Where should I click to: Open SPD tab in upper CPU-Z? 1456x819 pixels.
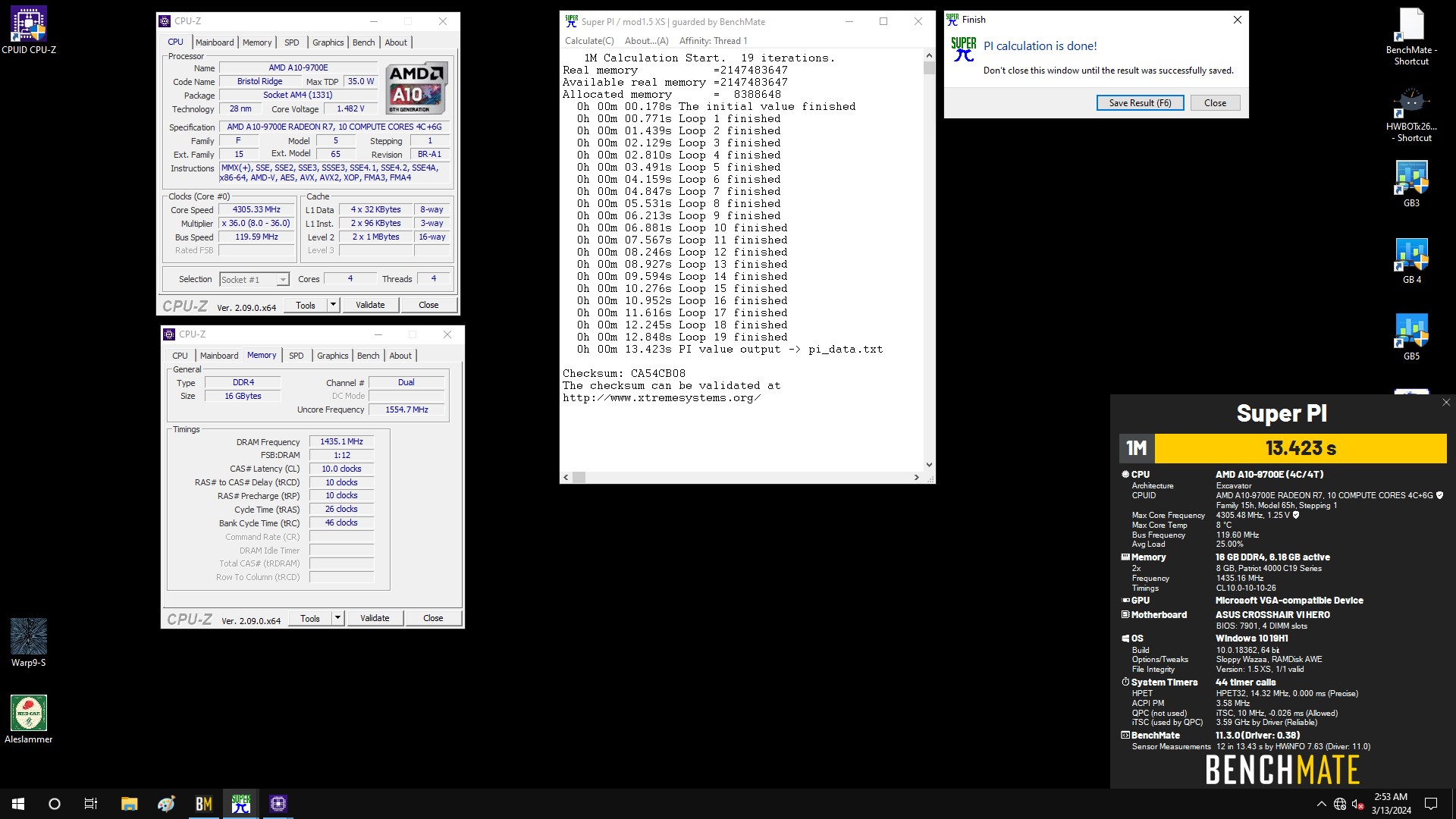pos(292,42)
